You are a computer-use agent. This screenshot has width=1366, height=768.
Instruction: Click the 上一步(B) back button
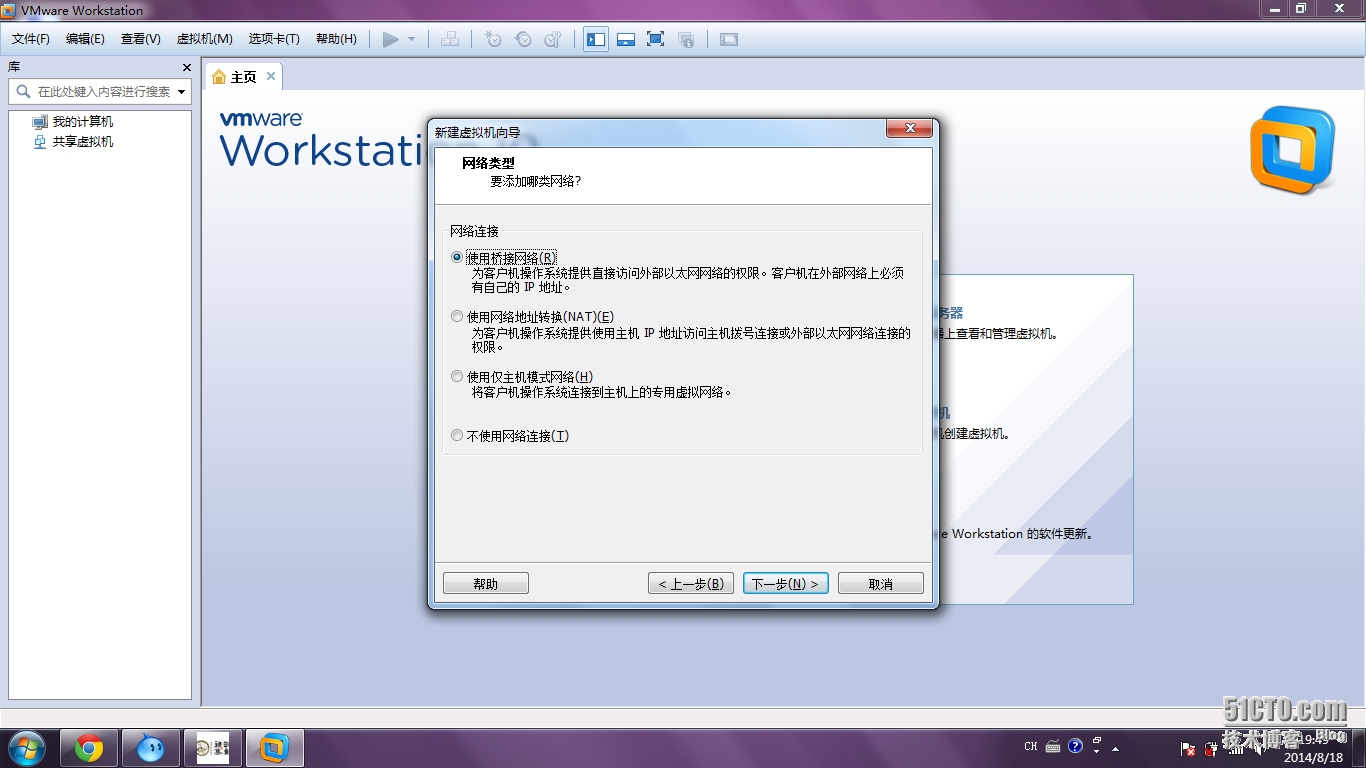click(691, 584)
